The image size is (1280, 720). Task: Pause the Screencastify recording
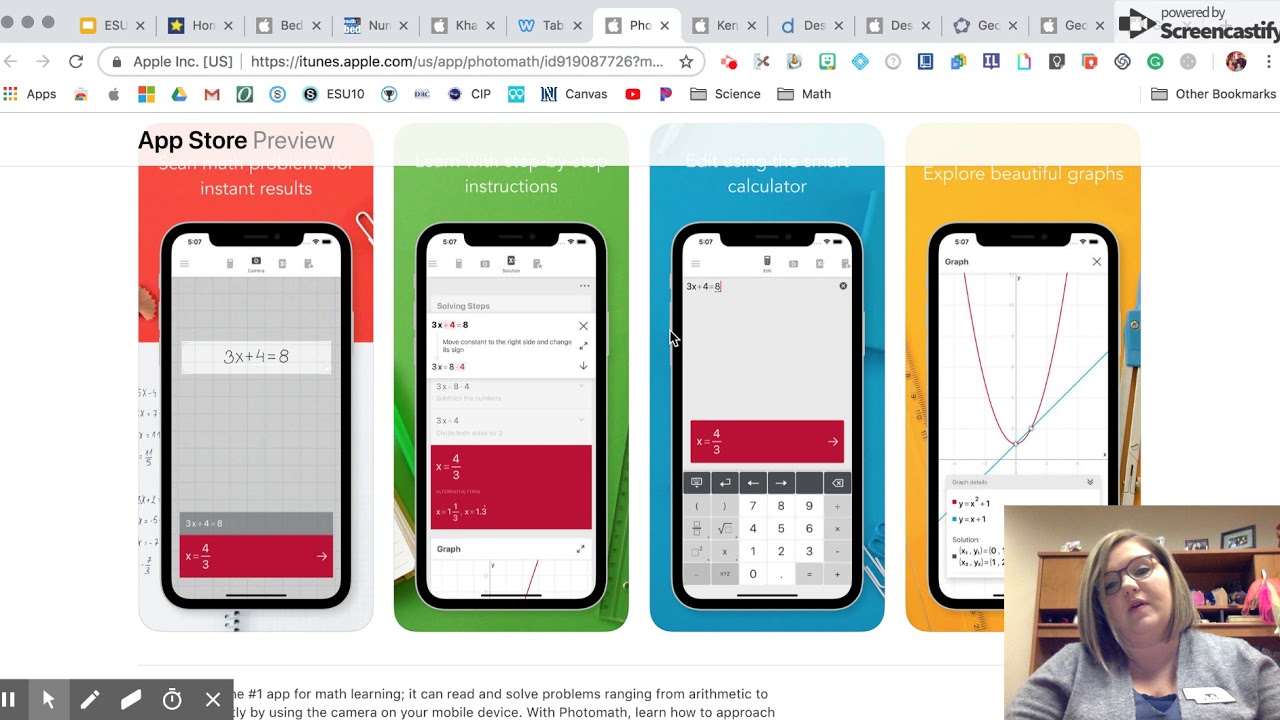[x=8, y=700]
